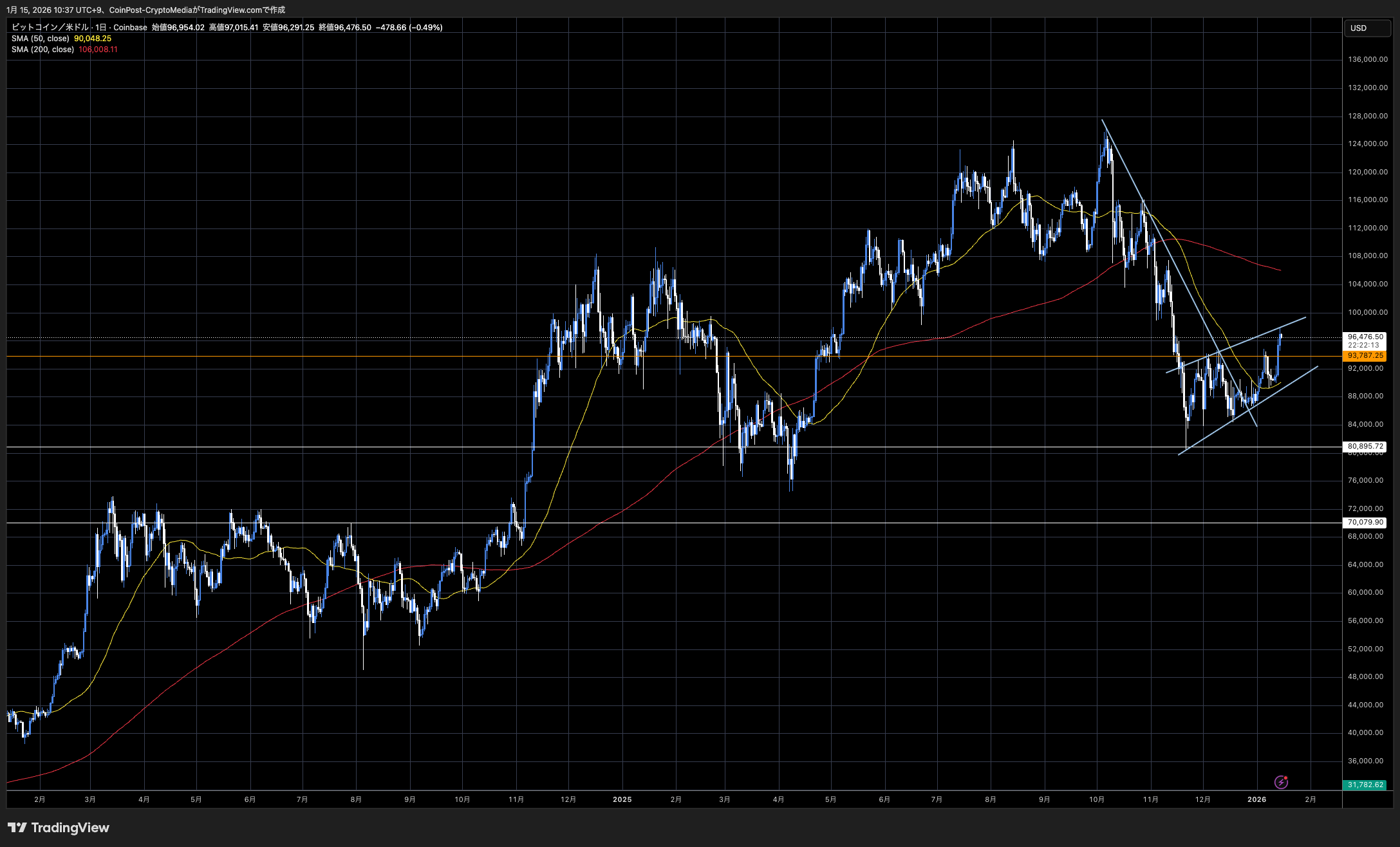
Task: Click the 1日 interval in chart title
Action: pos(101,27)
